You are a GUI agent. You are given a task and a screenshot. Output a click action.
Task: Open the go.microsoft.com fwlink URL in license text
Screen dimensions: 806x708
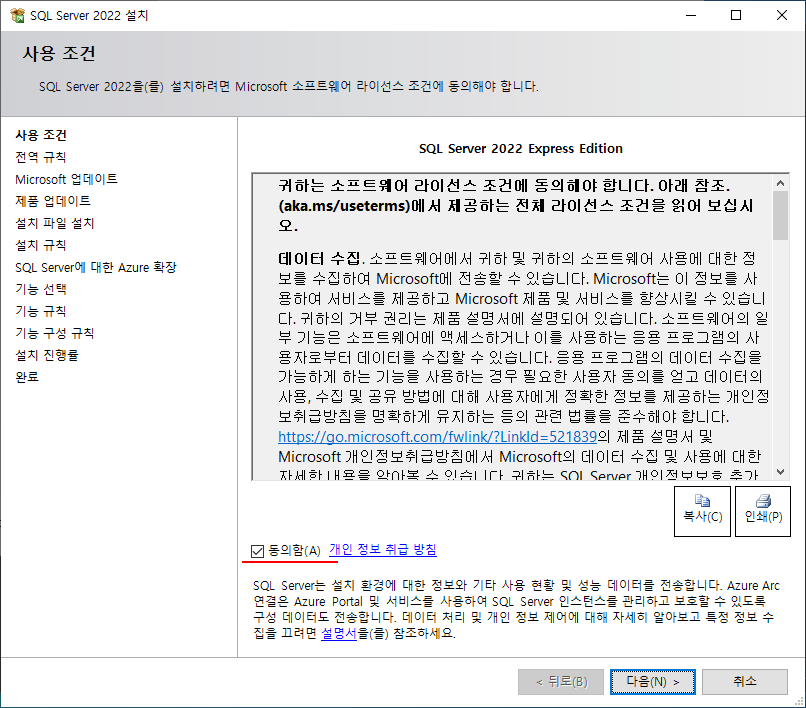tap(437, 437)
